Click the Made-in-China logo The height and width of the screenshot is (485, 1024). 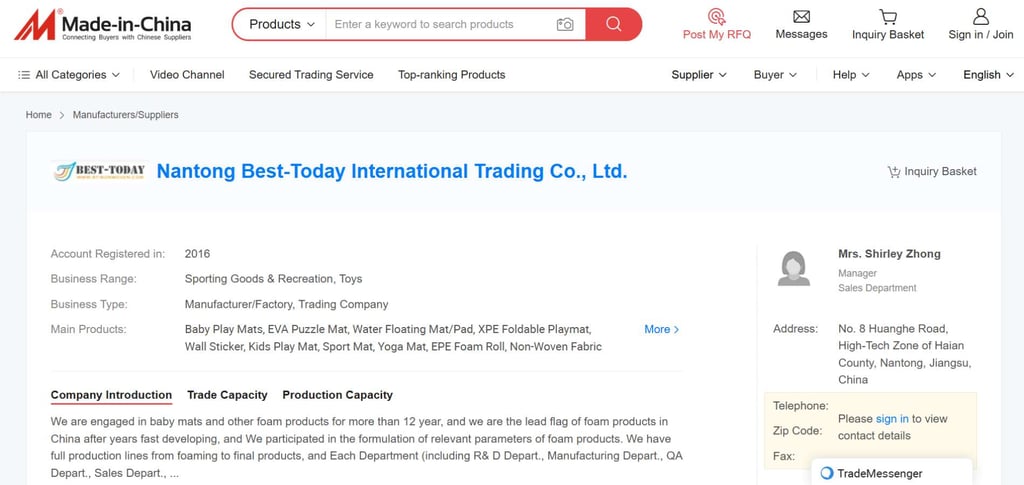(x=103, y=25)
